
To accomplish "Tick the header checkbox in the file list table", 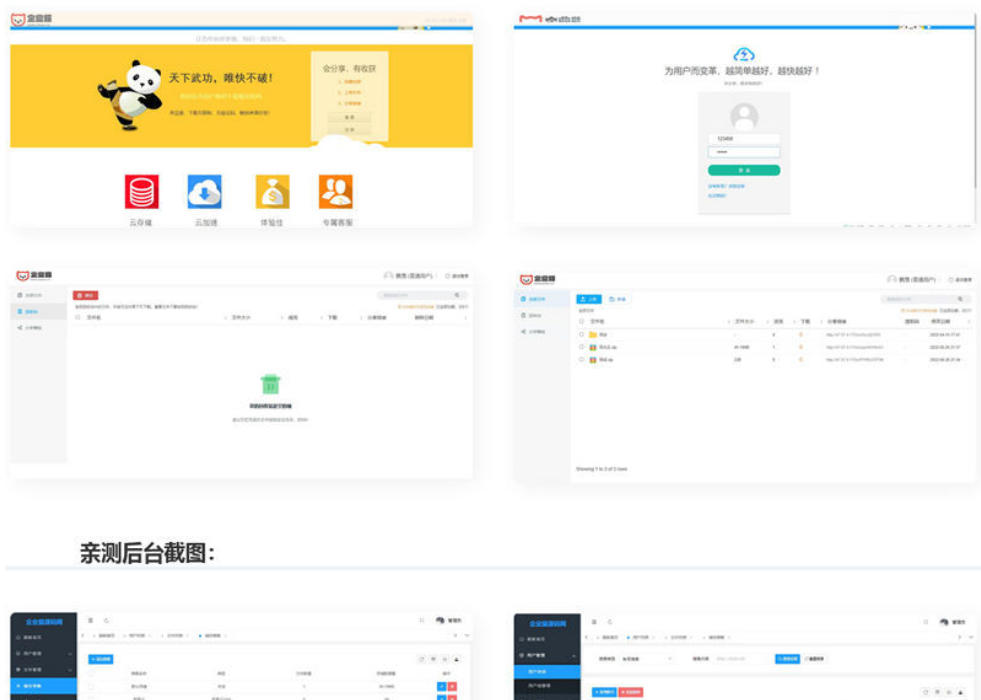I will [x=581, y=322].
